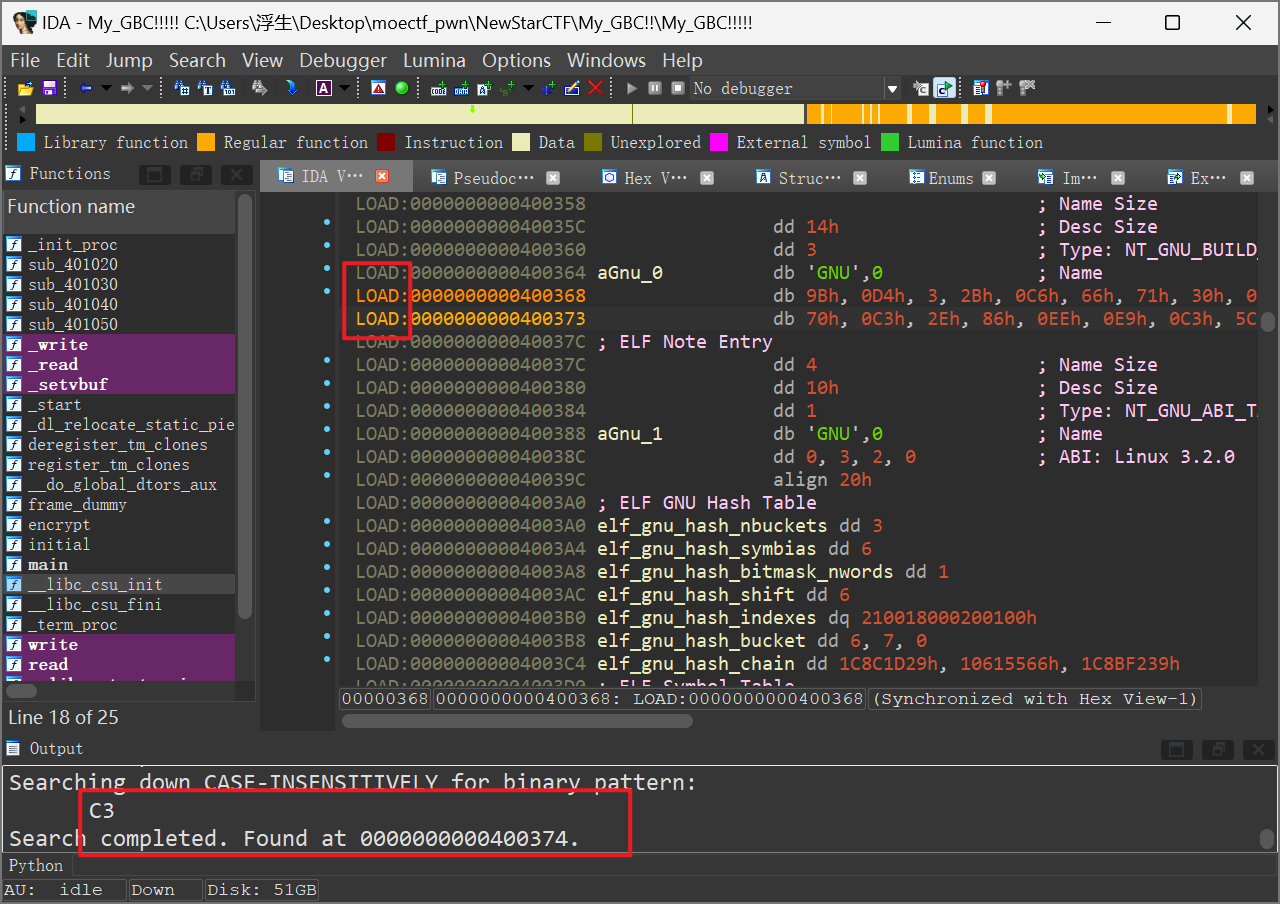Select 'encrypt' in the Functions list
The width and height of the screenshot is (1280, 904).
click(x=59, y=524)
